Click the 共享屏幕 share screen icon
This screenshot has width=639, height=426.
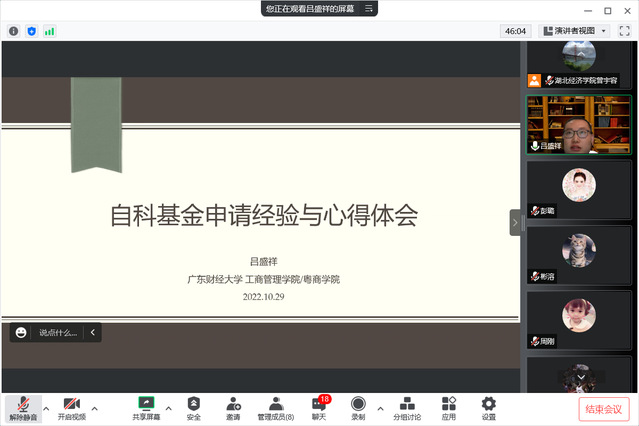click(146, 408)
